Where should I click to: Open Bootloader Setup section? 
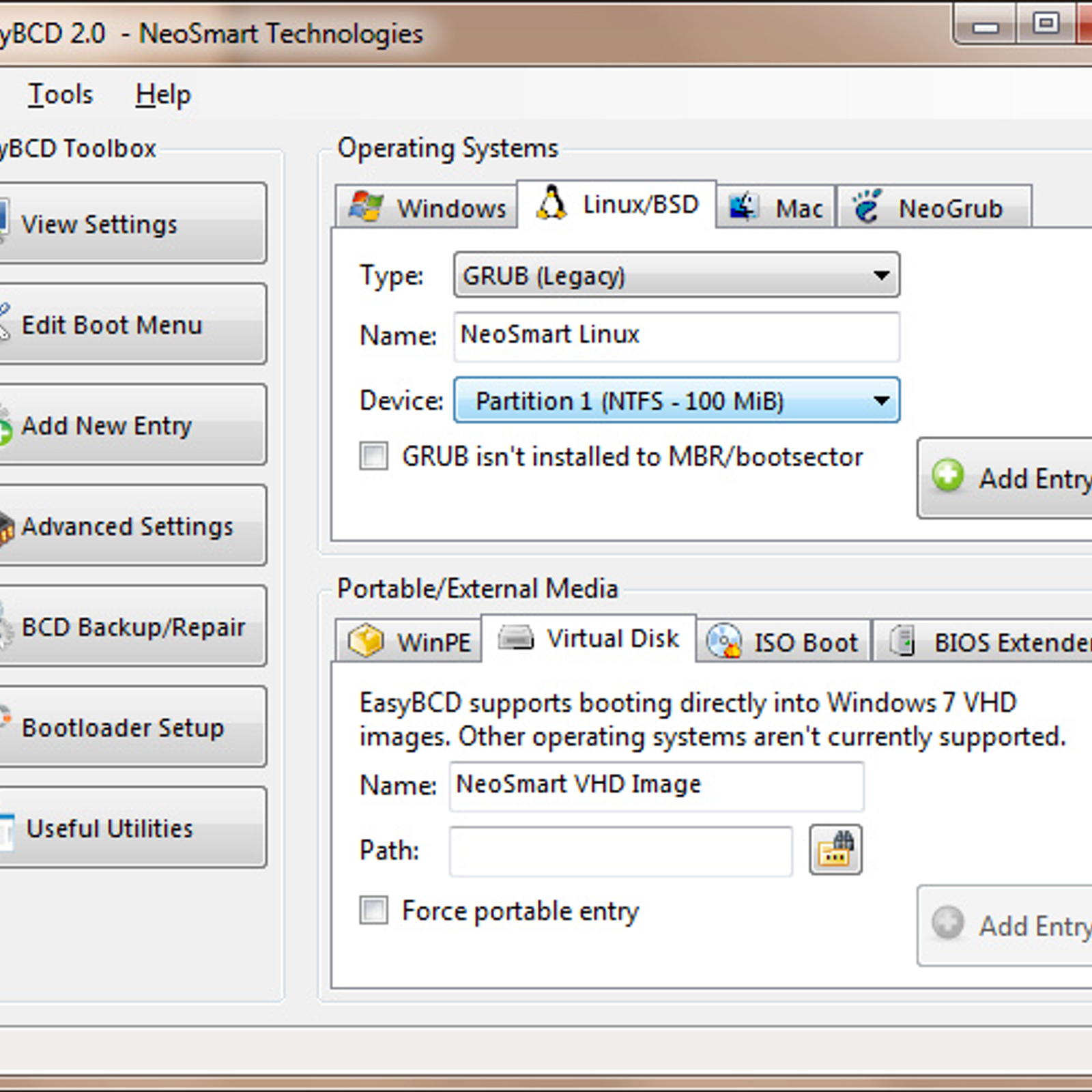(132, 727)
